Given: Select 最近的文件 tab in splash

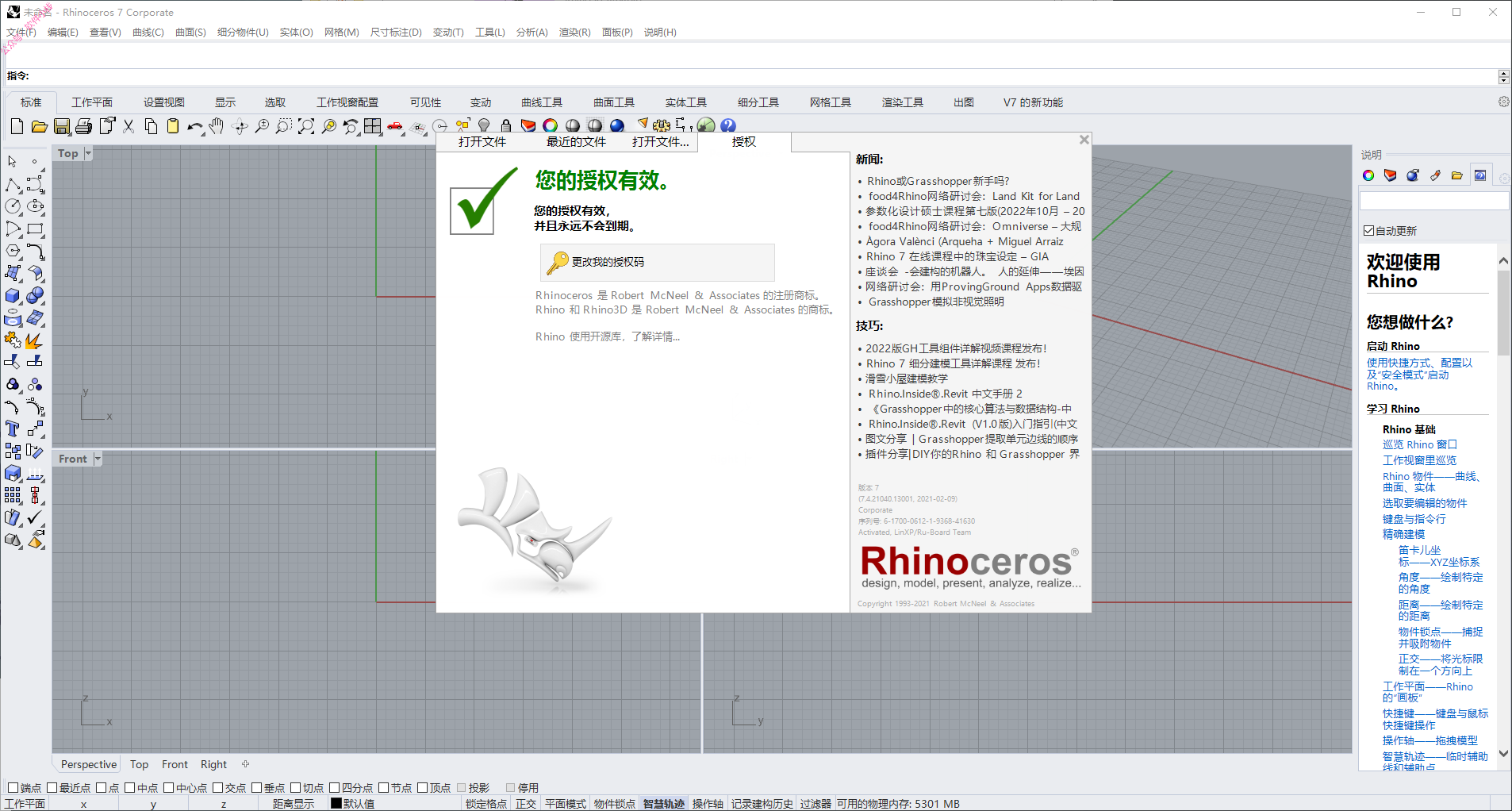Looking at the screenshot, I should 576,142.
